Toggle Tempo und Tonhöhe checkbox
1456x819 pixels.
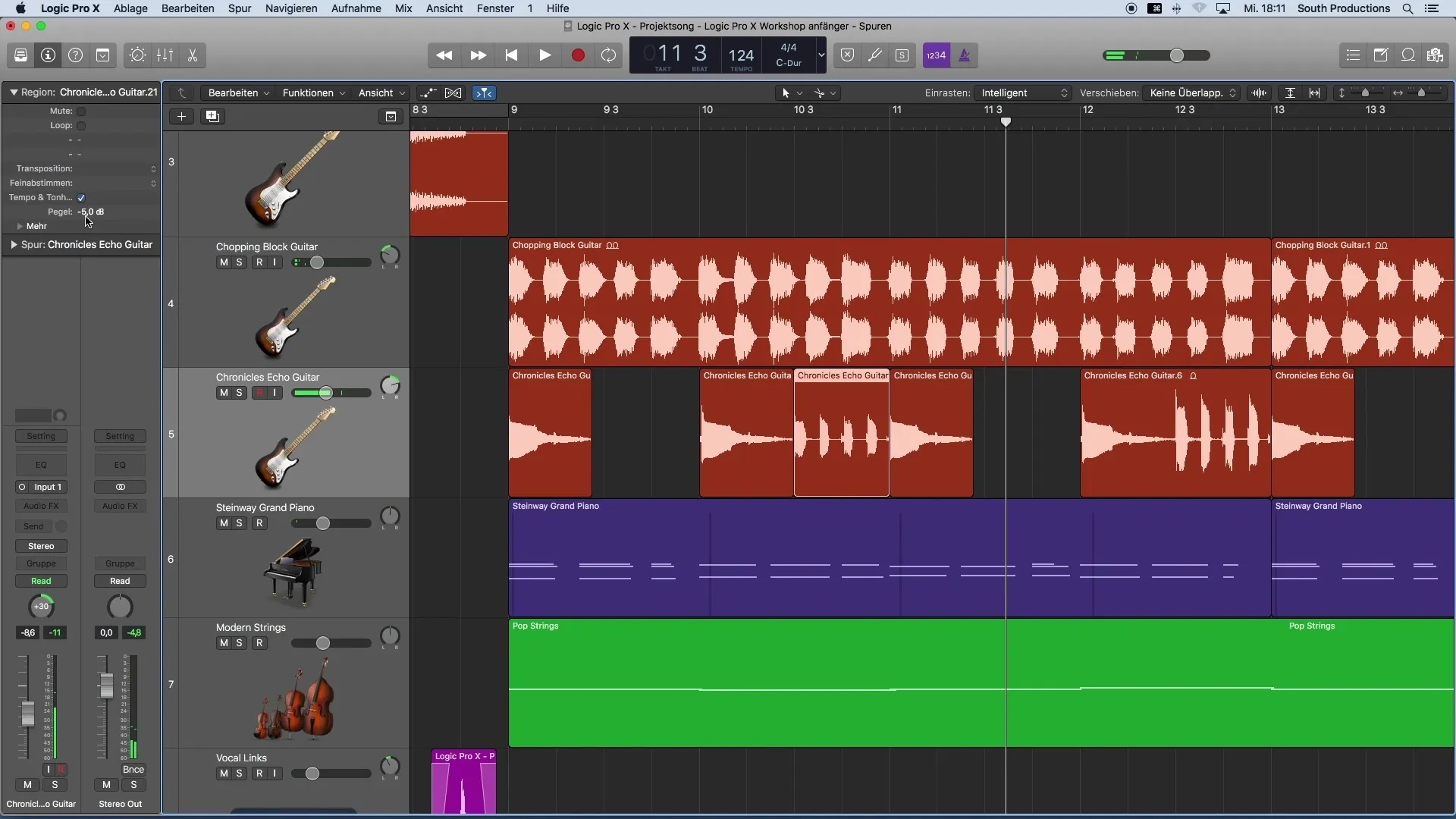pyautogui.click(x=81, y=197)
